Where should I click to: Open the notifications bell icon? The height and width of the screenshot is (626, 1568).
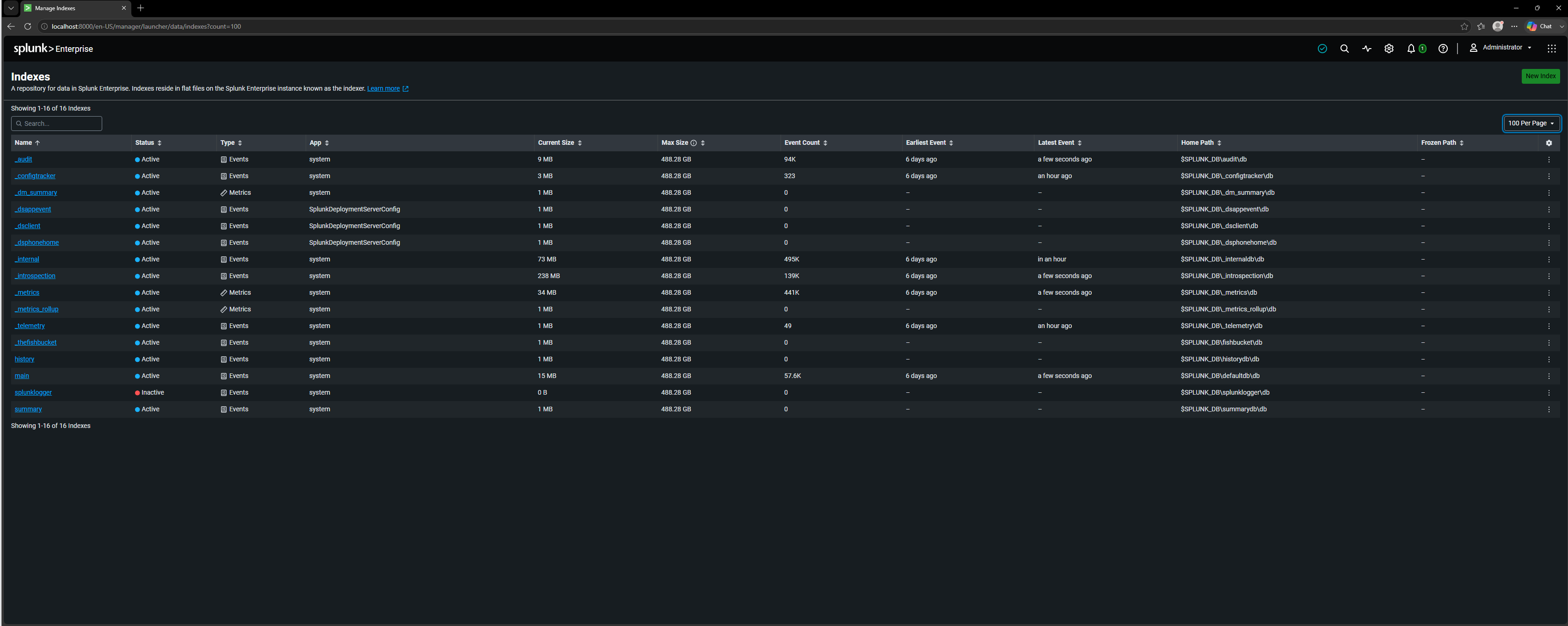tap(1411, 49)
